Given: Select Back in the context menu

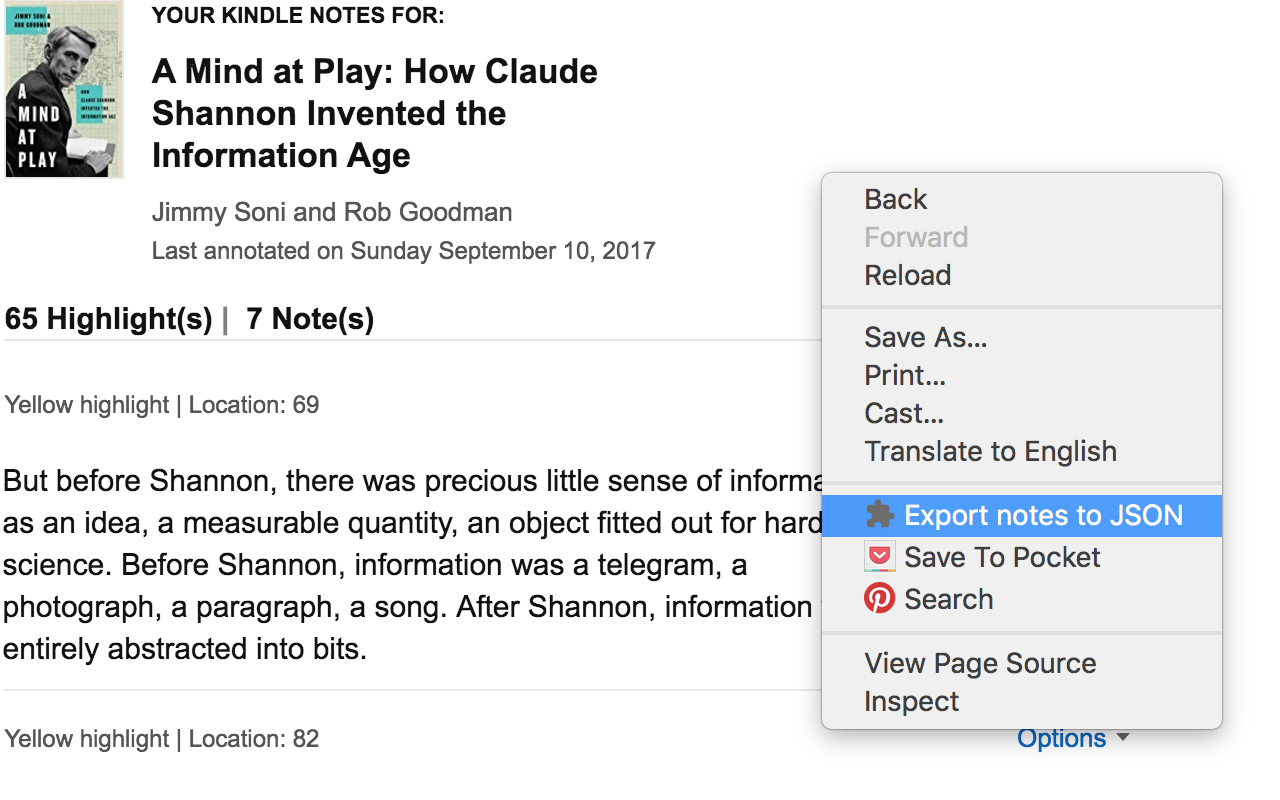Looking at the screenshot, I should point(896,199).
